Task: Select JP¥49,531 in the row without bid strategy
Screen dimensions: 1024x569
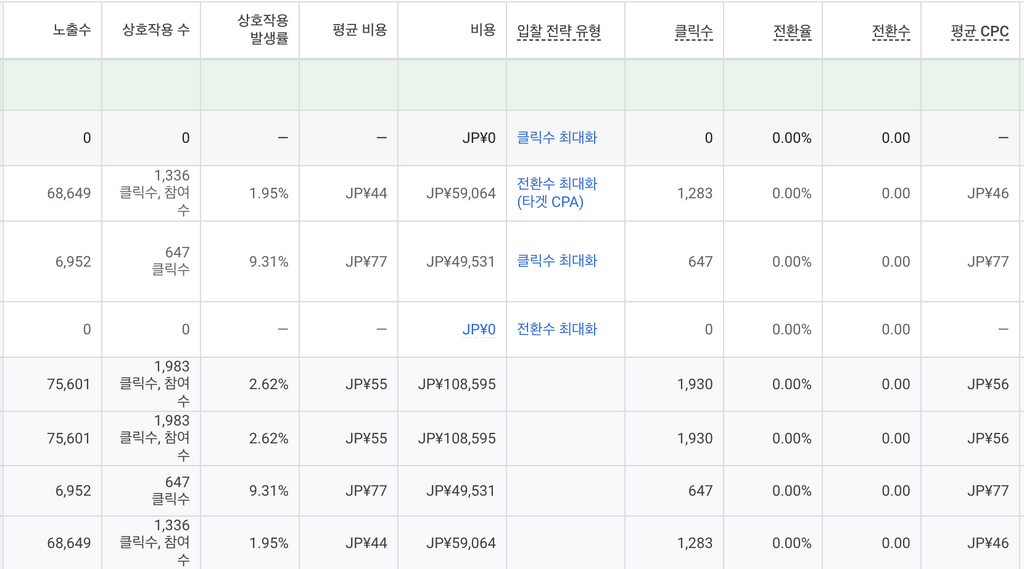Action: (461, 491)
